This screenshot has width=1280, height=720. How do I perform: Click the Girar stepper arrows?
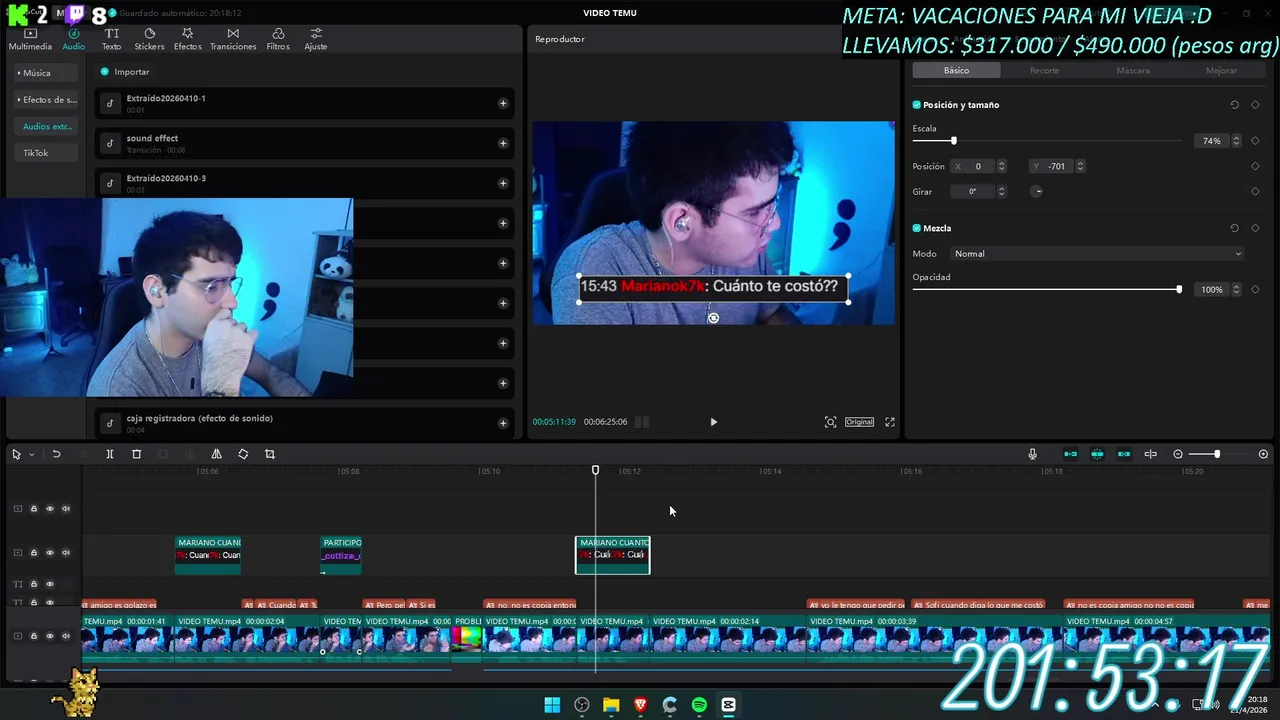(1002, 191)
